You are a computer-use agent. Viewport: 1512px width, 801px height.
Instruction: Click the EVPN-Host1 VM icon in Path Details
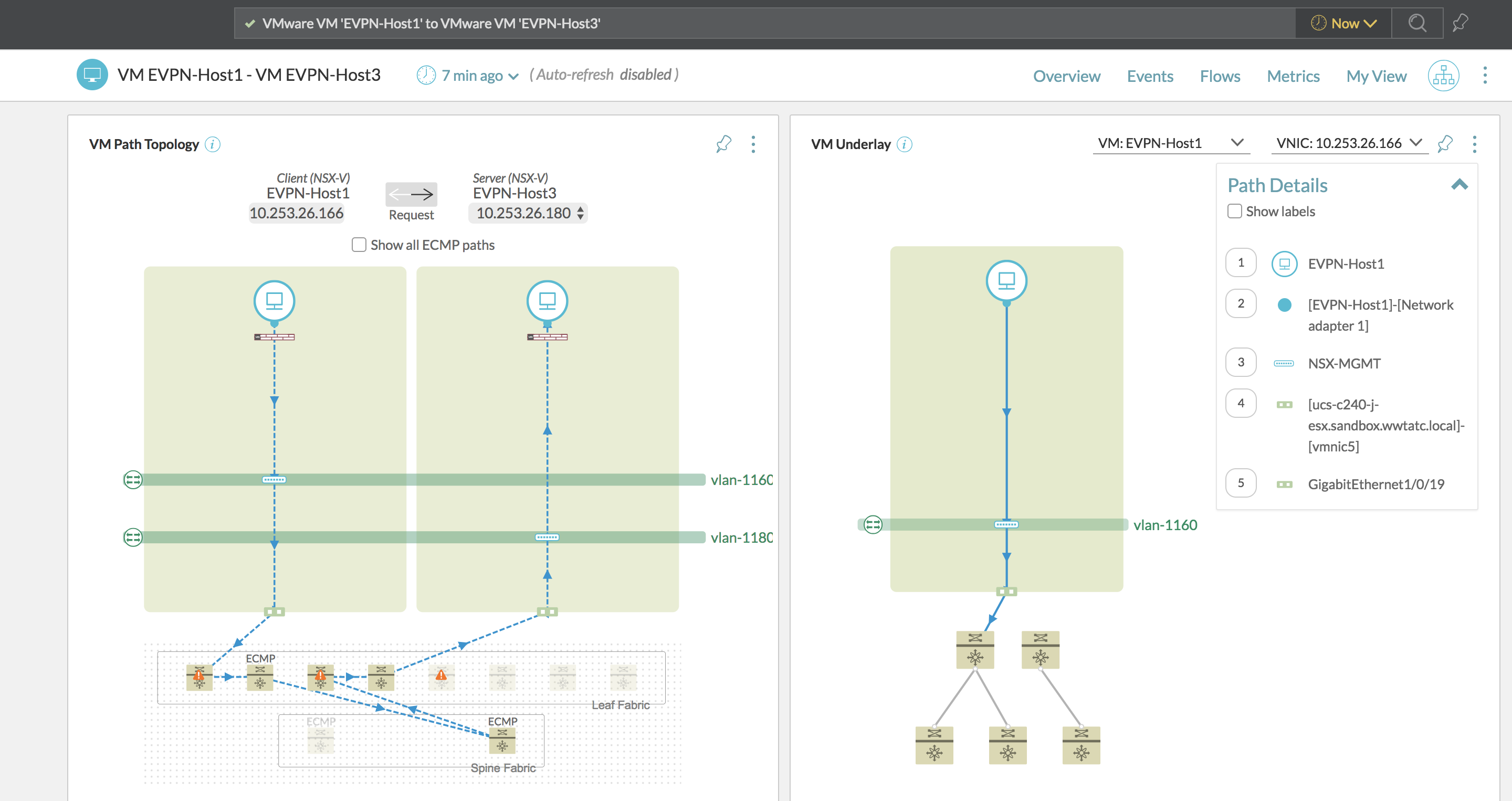coord(1283,263)
